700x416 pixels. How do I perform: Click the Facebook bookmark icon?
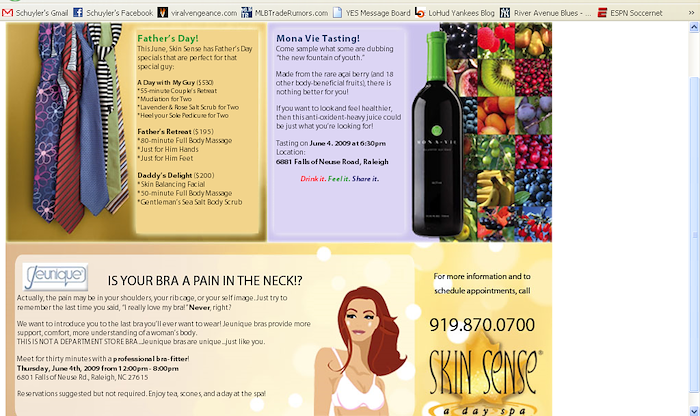point(78,12)
